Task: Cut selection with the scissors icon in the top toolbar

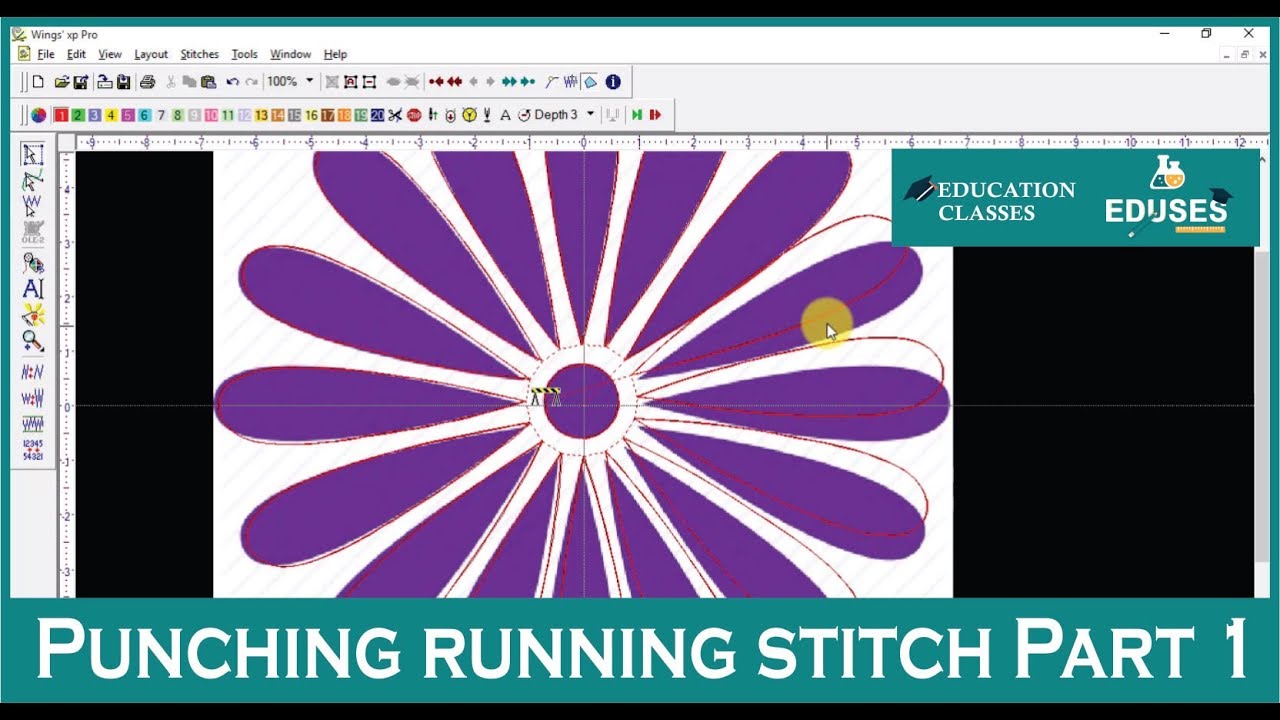Action: click(x=171, y=82)
